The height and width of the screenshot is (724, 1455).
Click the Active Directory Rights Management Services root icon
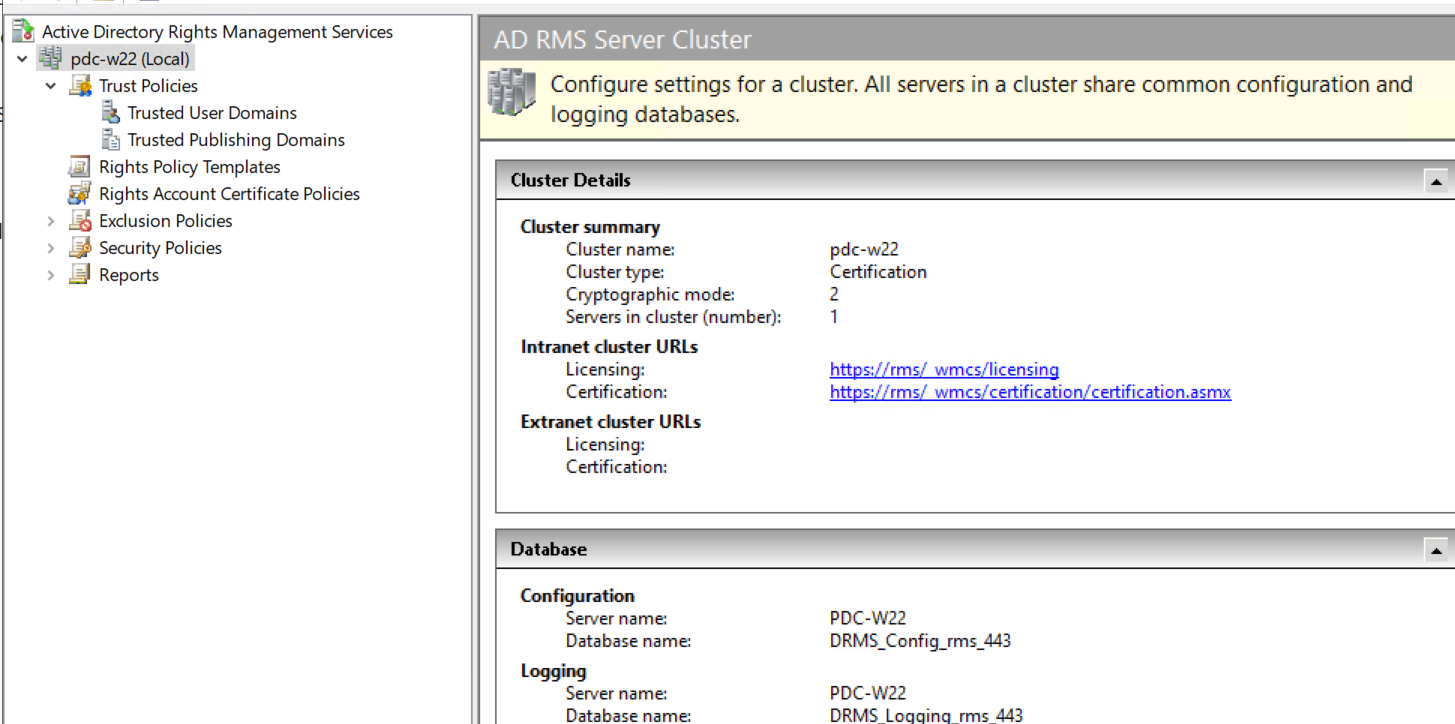click(23, 31)
